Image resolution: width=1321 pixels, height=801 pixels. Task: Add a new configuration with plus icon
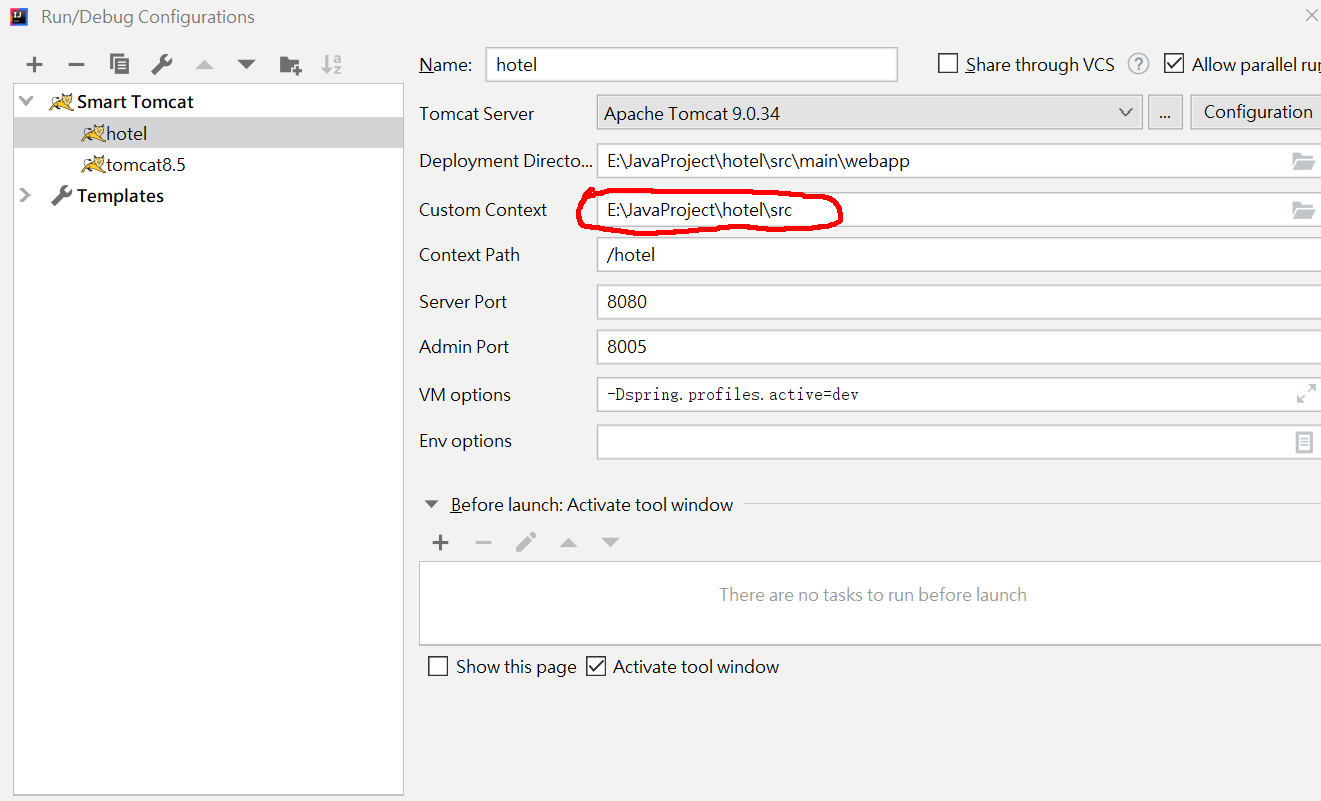pyautogui.click(x=35, y=65)
